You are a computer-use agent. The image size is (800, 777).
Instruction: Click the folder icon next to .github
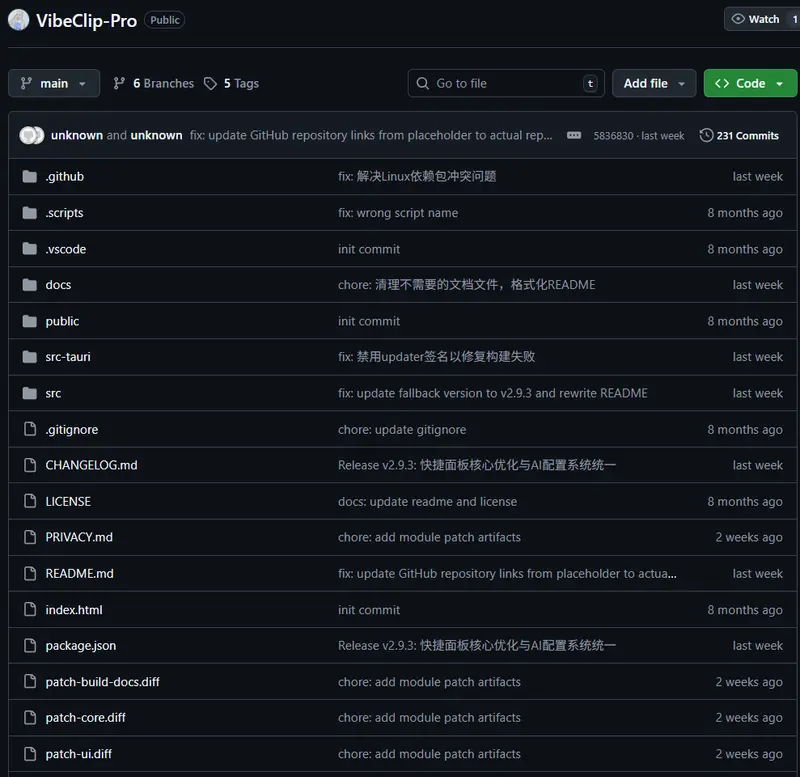coord(29,177)
